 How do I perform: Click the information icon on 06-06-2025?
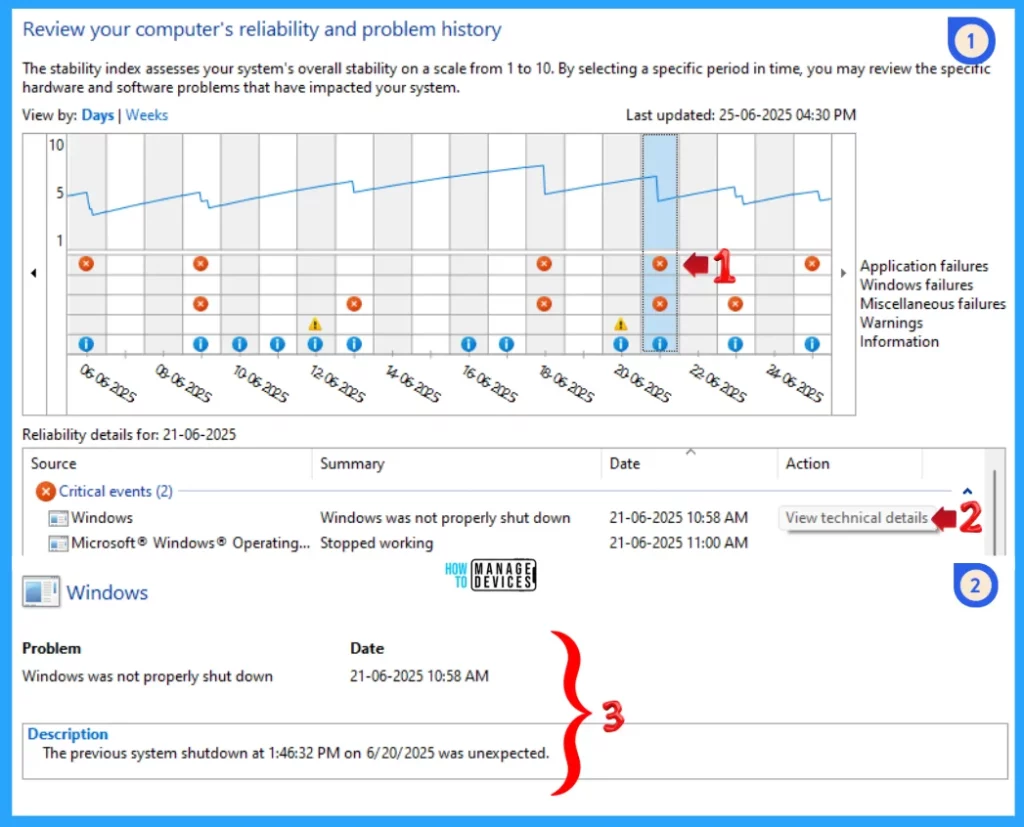click(86, 344)
